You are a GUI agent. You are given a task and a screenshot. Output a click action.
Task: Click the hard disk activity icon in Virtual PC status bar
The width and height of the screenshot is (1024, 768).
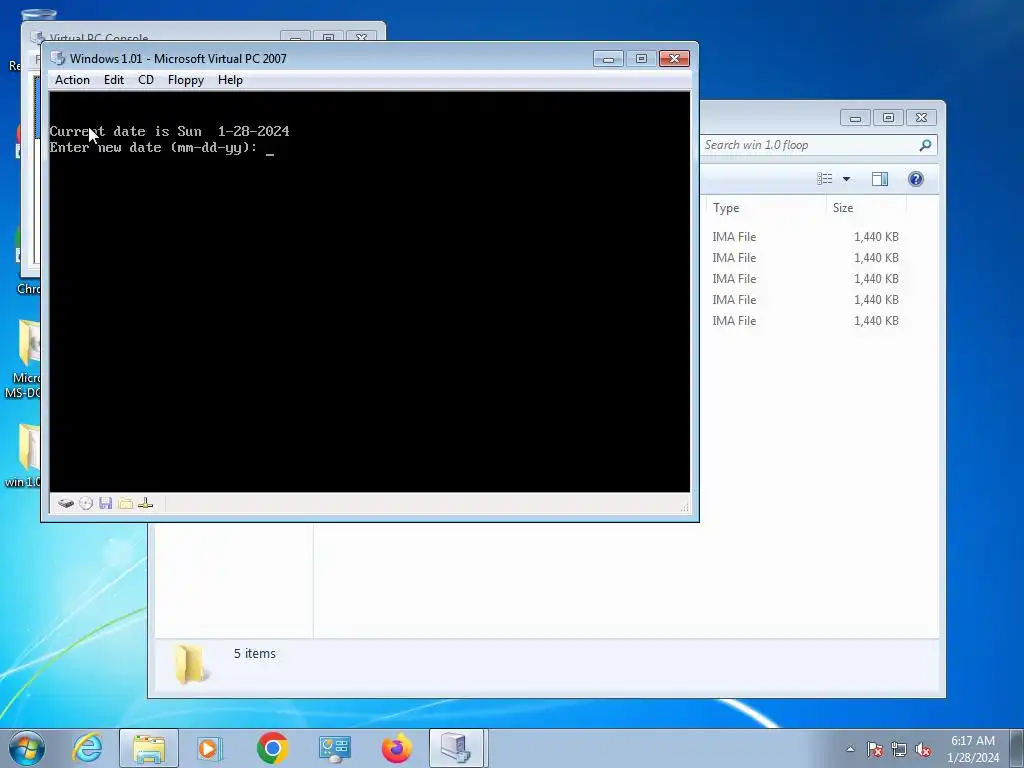(x=65, y=504)
